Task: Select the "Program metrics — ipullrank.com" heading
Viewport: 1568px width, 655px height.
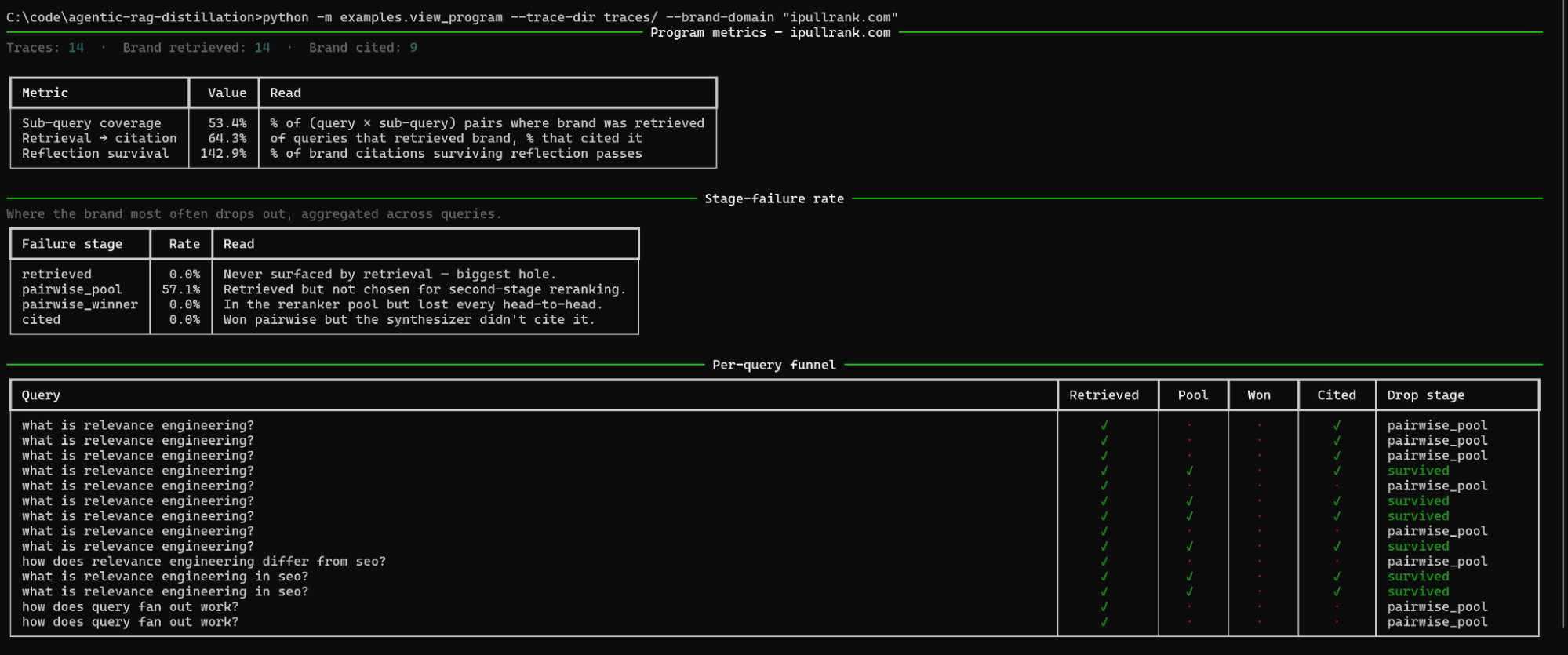Action: [x=770, y=32]
